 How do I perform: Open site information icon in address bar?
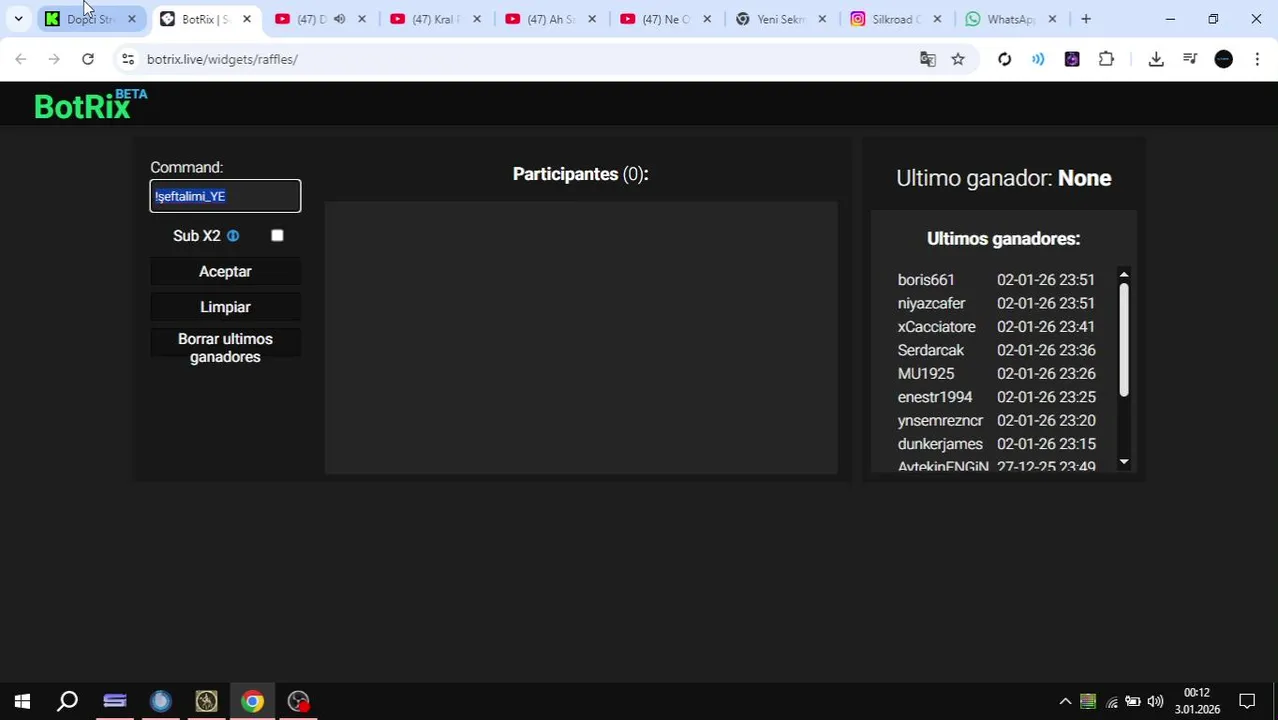(128, 59)
